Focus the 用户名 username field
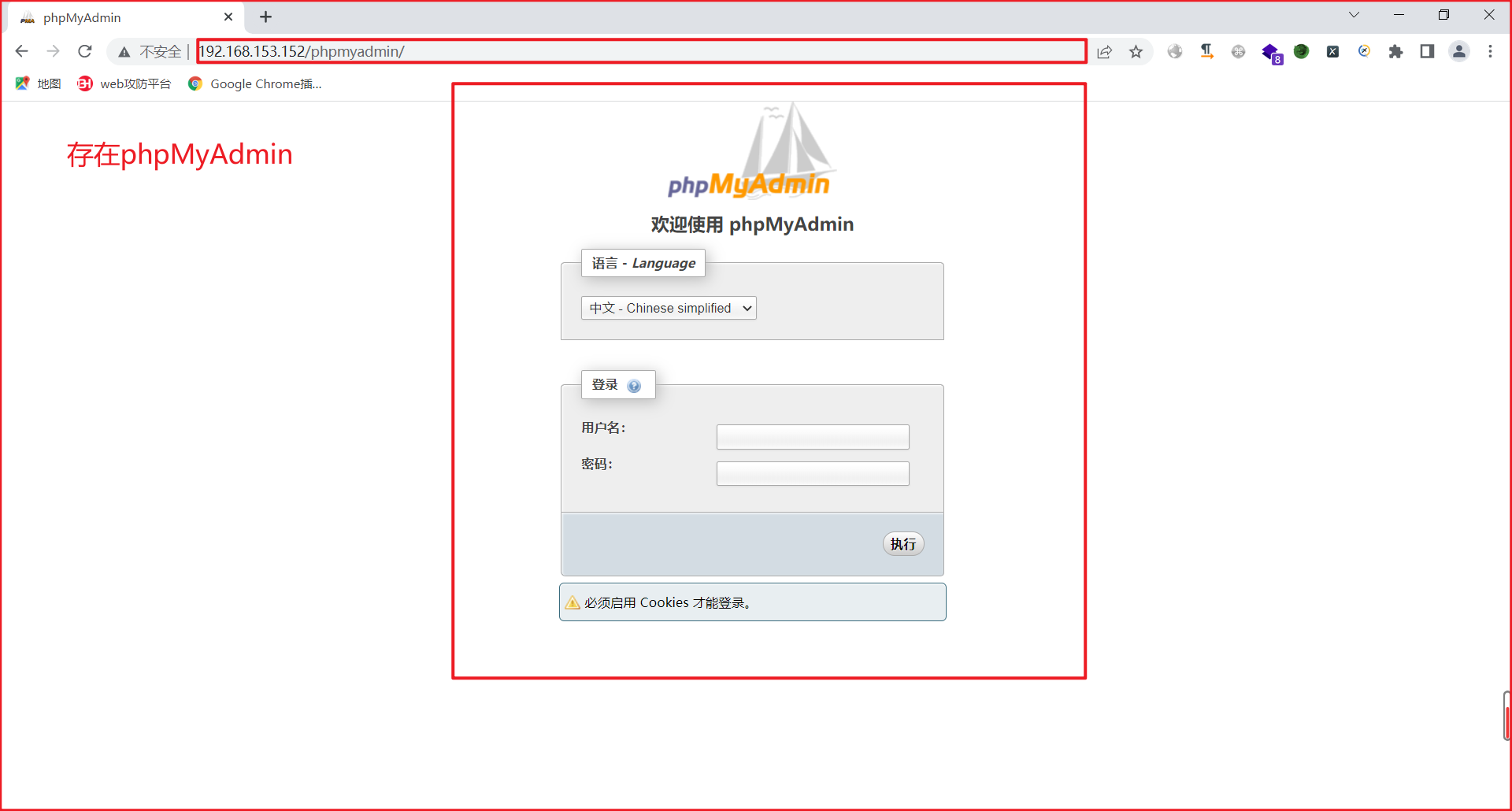Image resolution: width=1512 pixels, height=811 pixels. tap(813, 437)
